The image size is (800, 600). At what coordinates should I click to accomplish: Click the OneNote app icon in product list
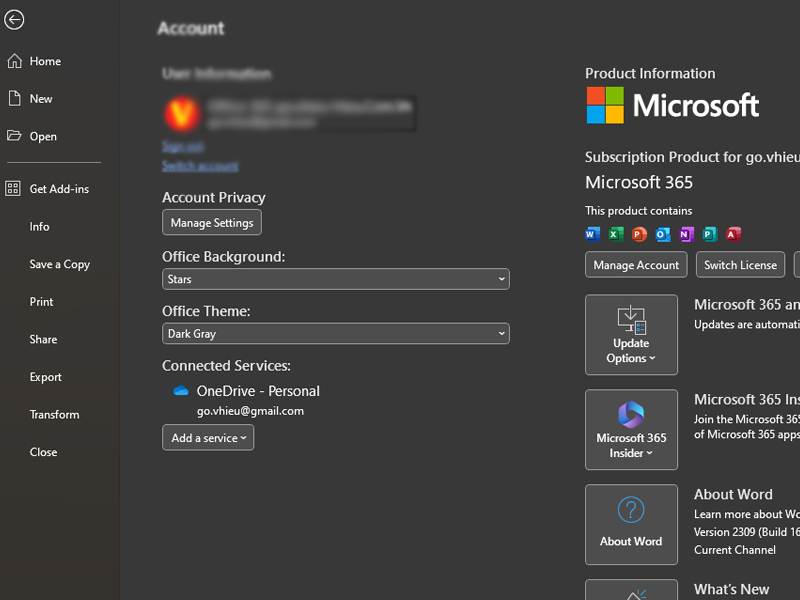coord(686,234)
